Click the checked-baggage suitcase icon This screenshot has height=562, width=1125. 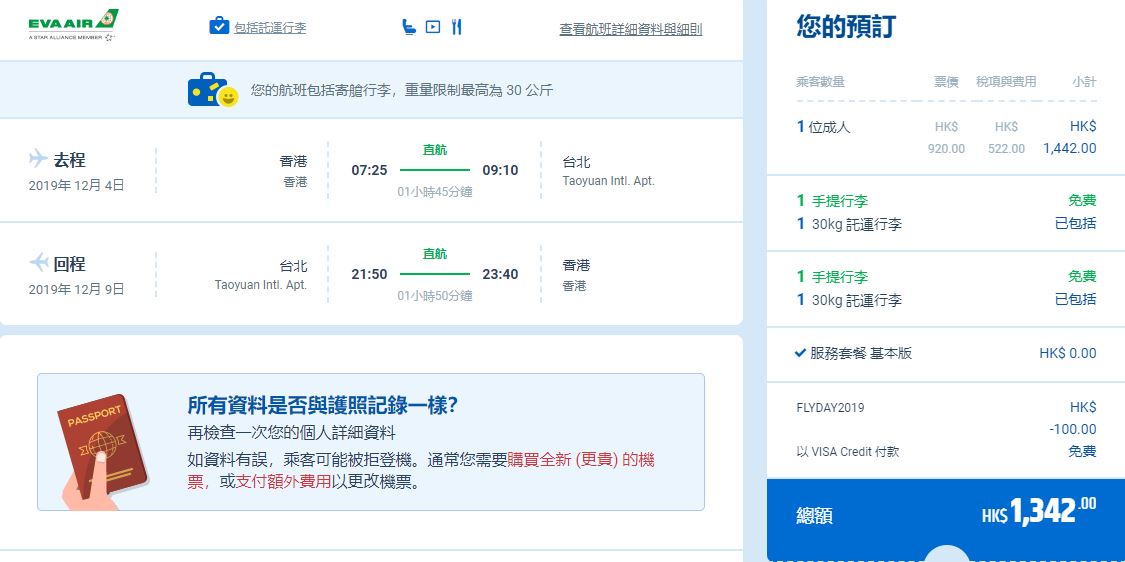pos(219,27)
